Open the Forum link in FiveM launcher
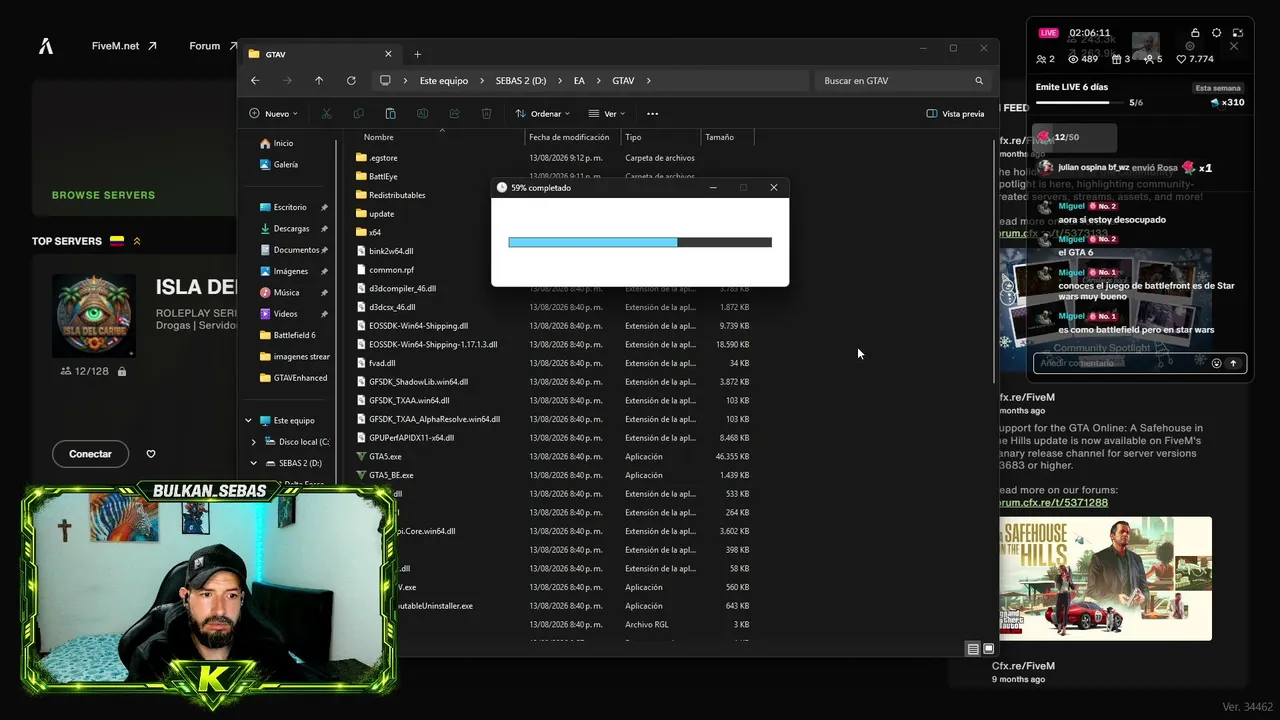This screenshot has width=1280, height=720. pos(212,46)
